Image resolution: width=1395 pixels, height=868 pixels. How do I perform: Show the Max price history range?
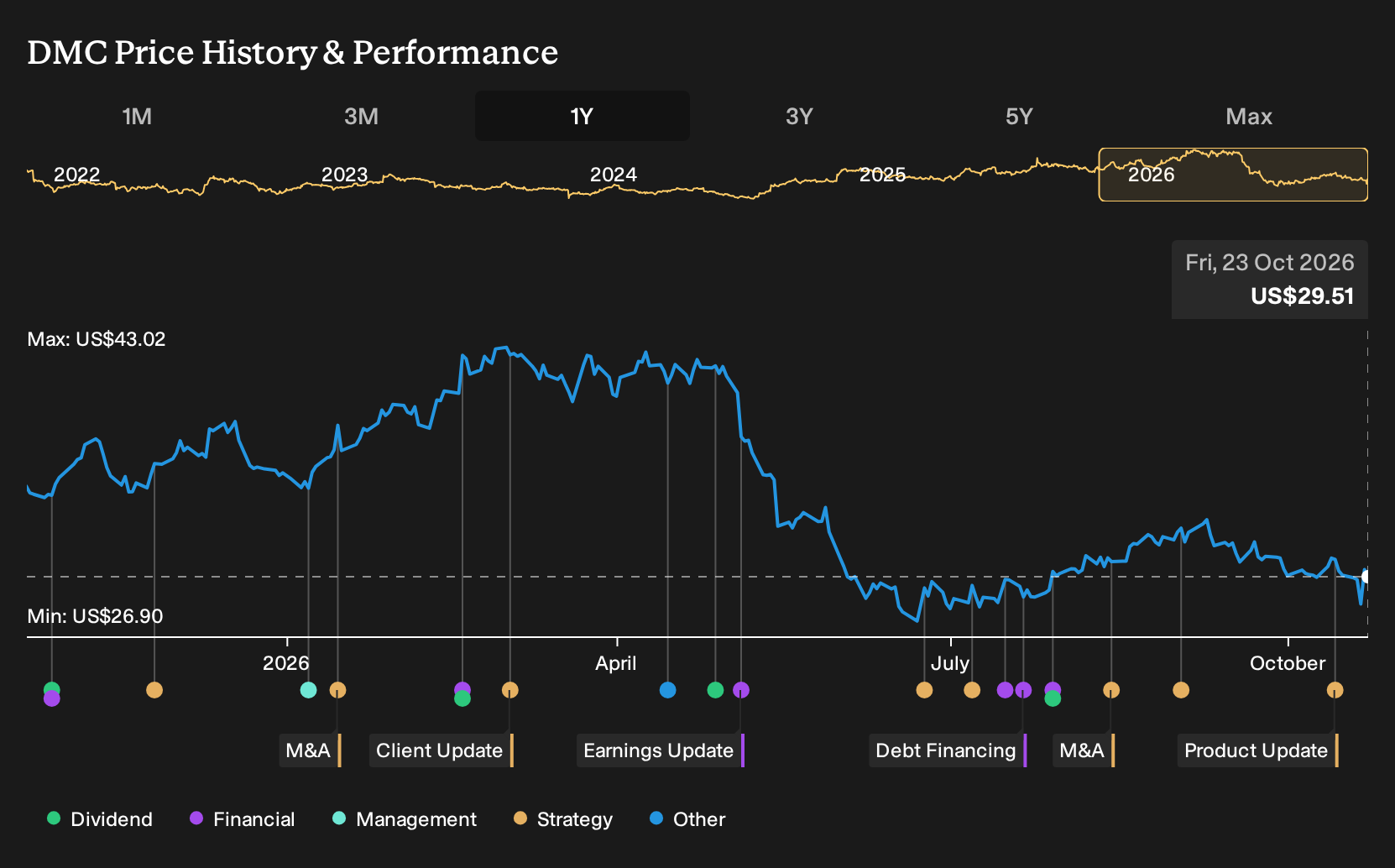click(1249, 116)
